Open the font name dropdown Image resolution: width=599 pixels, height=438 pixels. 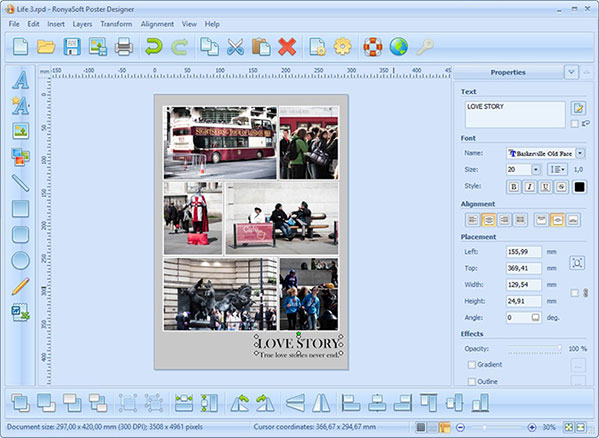[x=580, y=153]
